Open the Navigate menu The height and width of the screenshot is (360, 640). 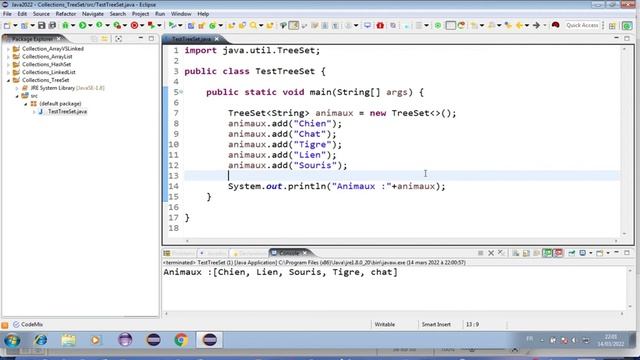(93, 14)
